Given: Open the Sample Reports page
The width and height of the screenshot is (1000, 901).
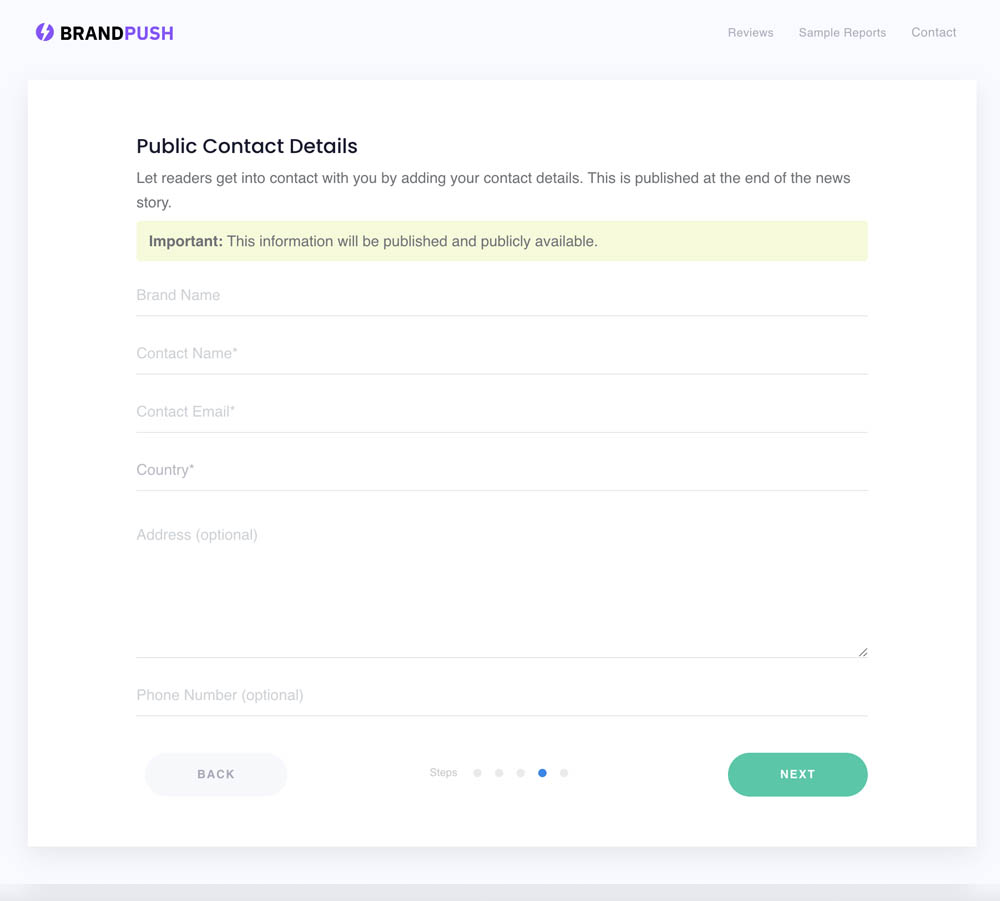Looking at the screenshot, I should coord(842,32).
